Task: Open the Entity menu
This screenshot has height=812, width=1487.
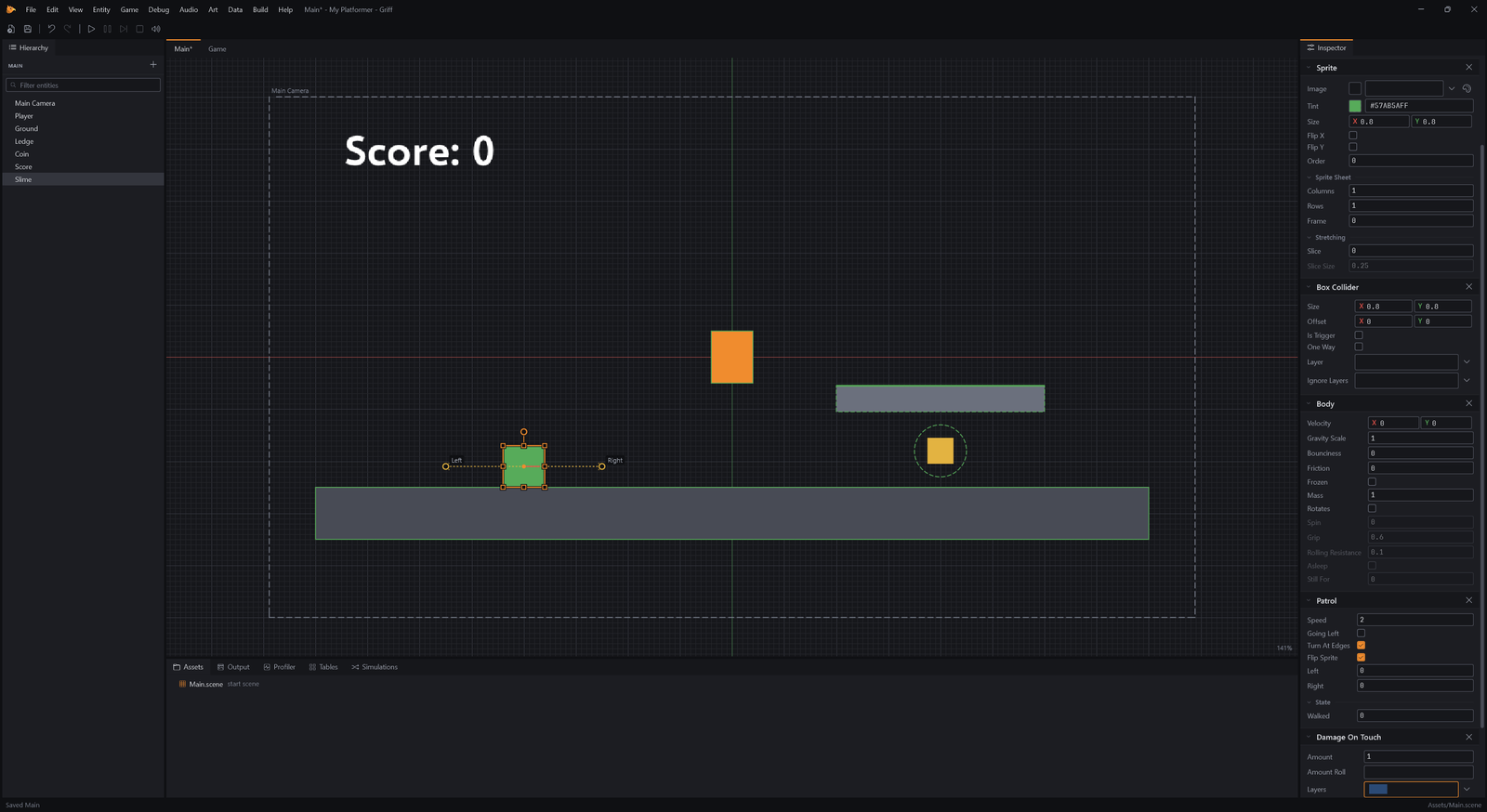Action: pos(101,9)
